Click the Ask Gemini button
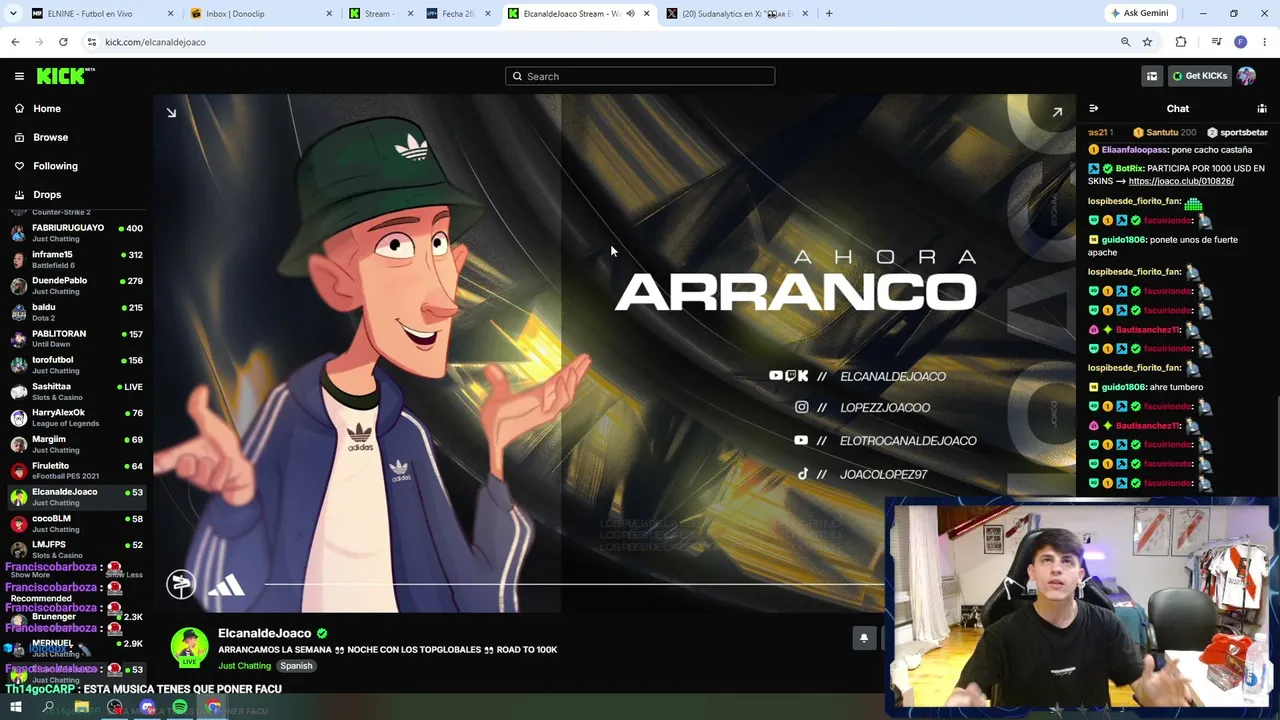The image size is (1280, 720). (1139, 14)
